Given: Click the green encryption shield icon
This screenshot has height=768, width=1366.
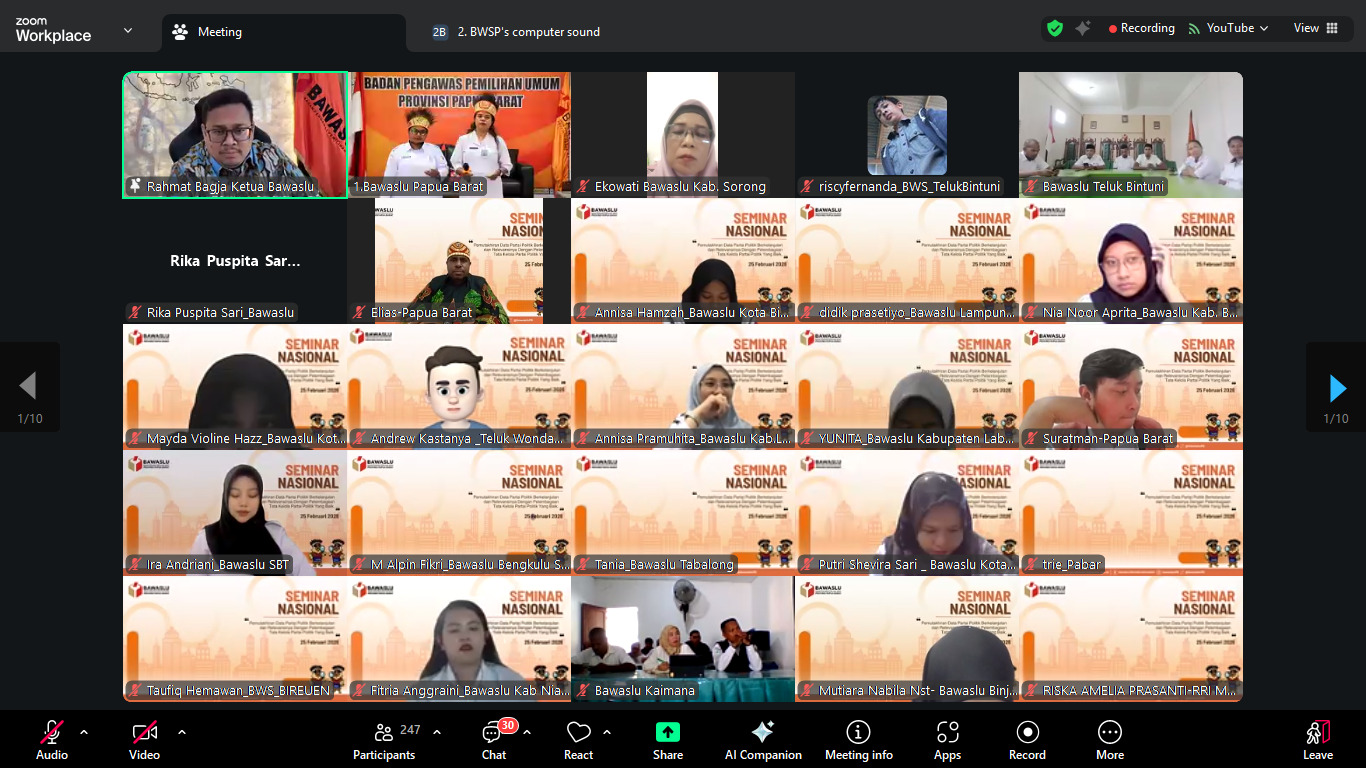Looking at the screenshot, I should click(1055, 29).
